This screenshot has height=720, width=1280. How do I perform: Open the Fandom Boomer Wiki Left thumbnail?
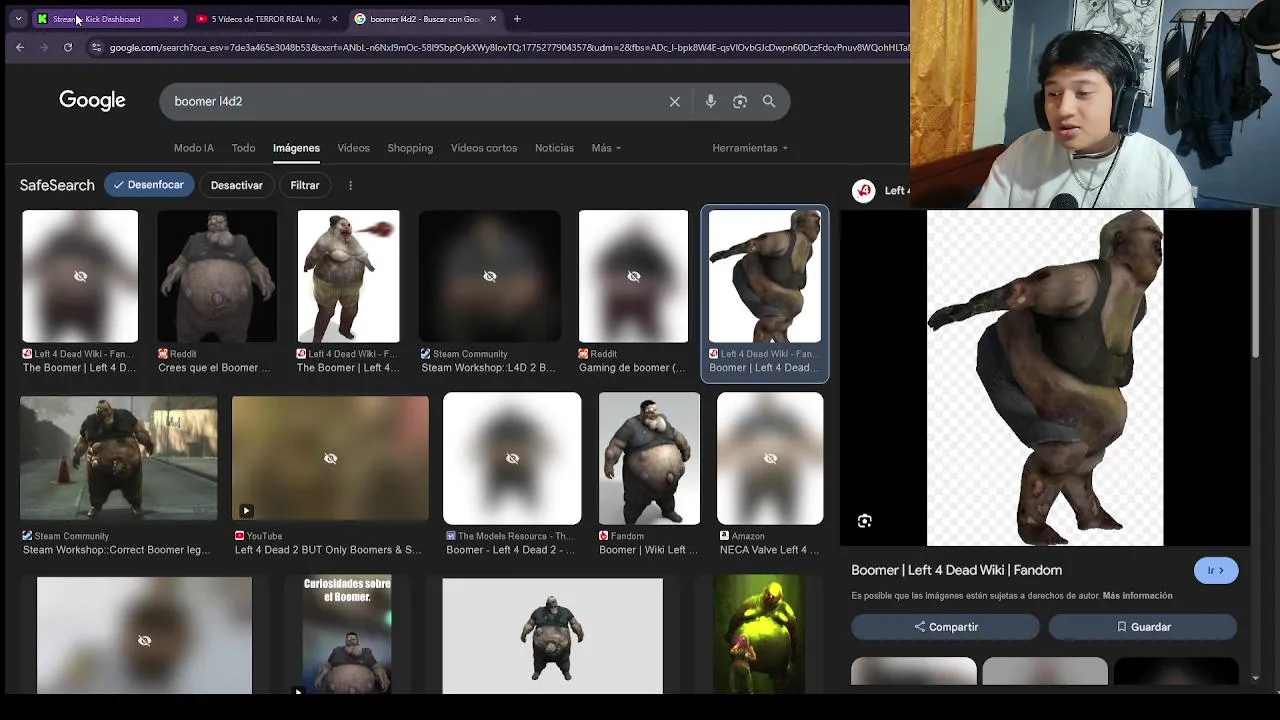click(649, 458)
